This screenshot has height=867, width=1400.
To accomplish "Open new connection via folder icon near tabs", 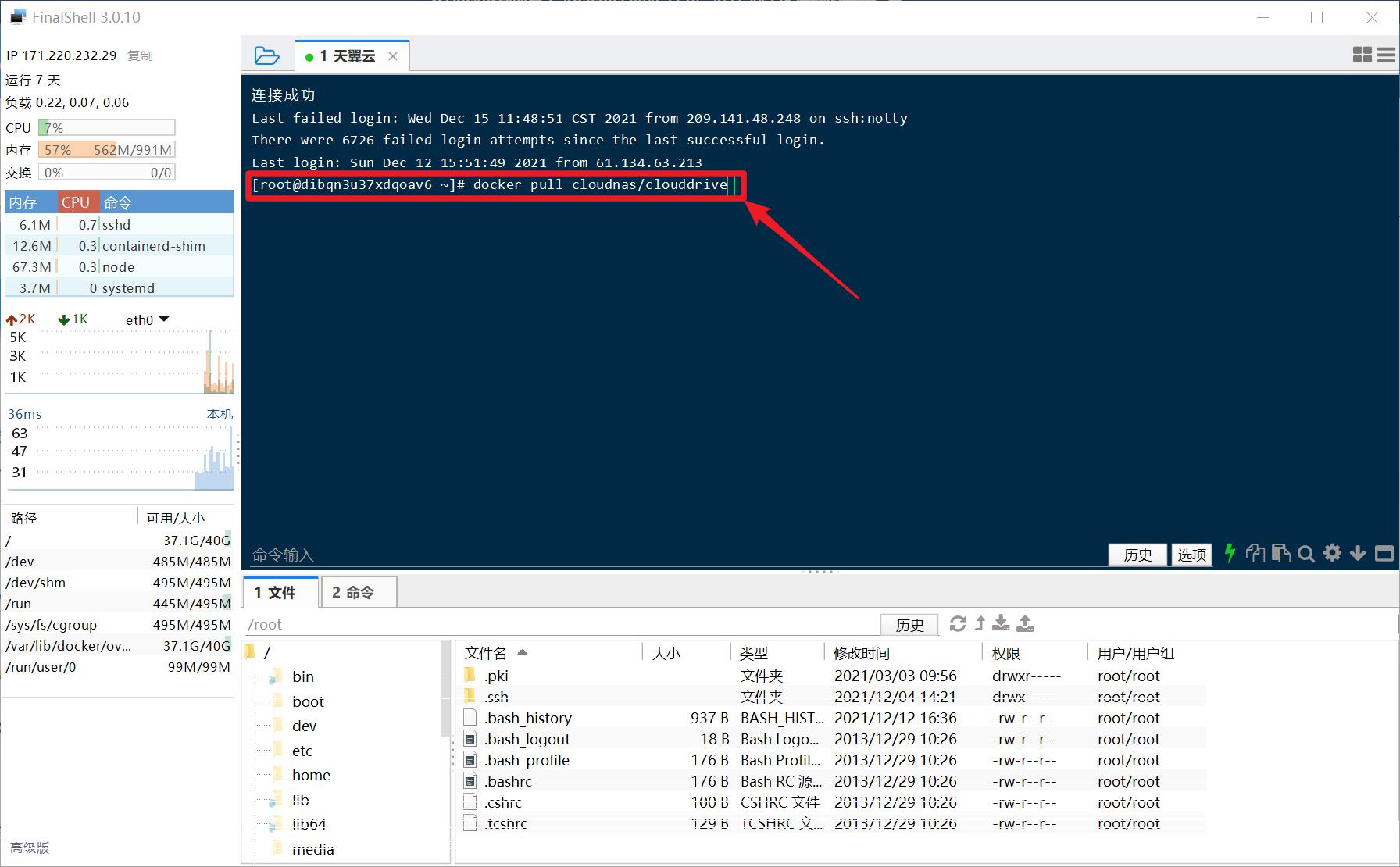I will tap(267, 55).
